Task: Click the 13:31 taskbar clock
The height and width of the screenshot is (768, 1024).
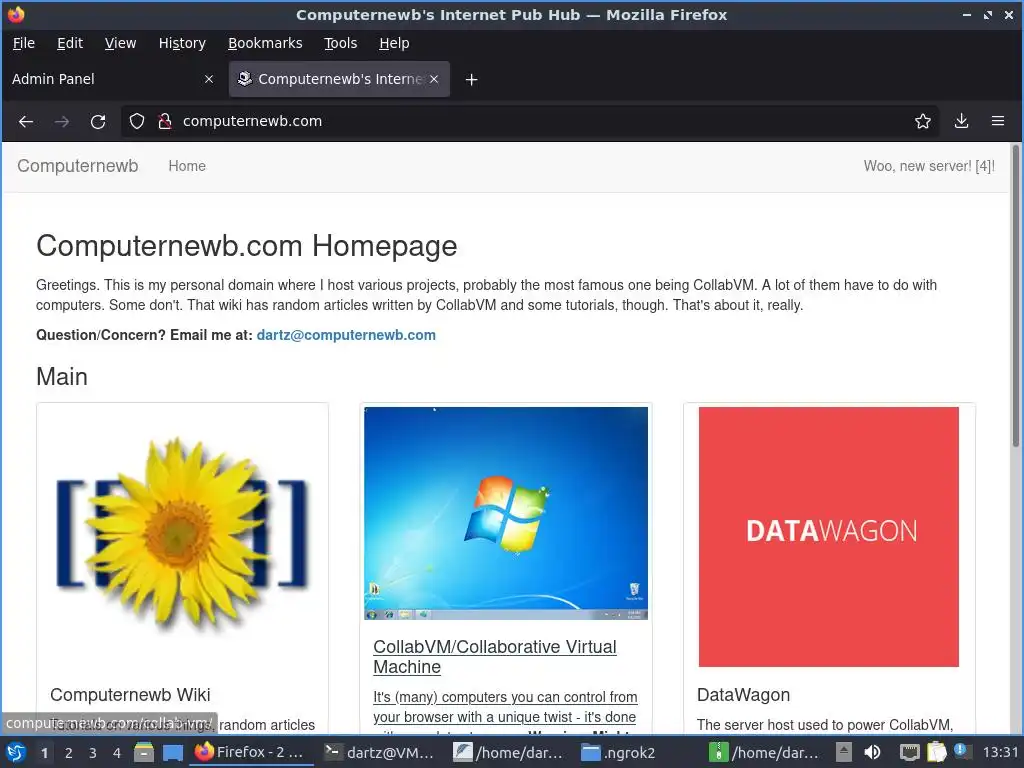Action: 1000,752
